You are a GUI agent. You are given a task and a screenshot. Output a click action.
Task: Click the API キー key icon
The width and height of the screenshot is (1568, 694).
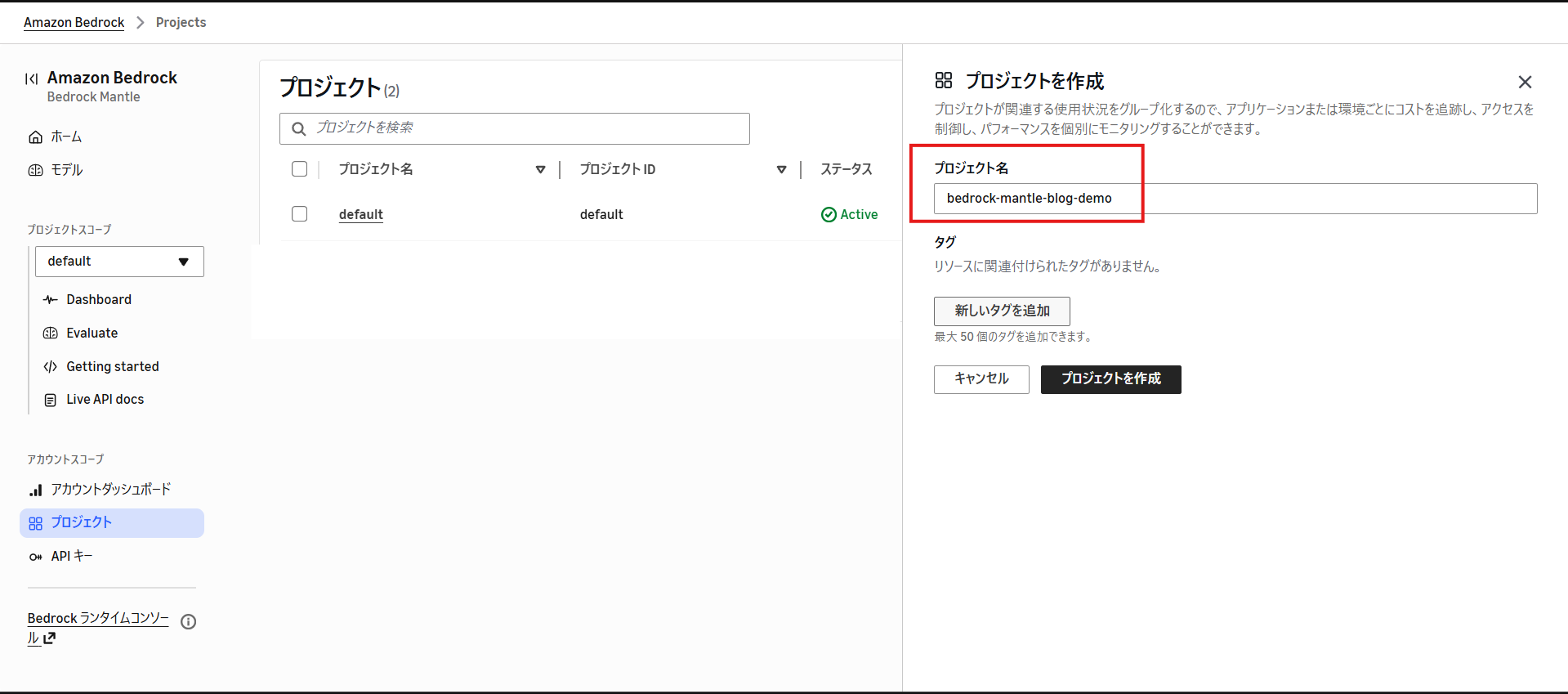(x=35, y=557)
